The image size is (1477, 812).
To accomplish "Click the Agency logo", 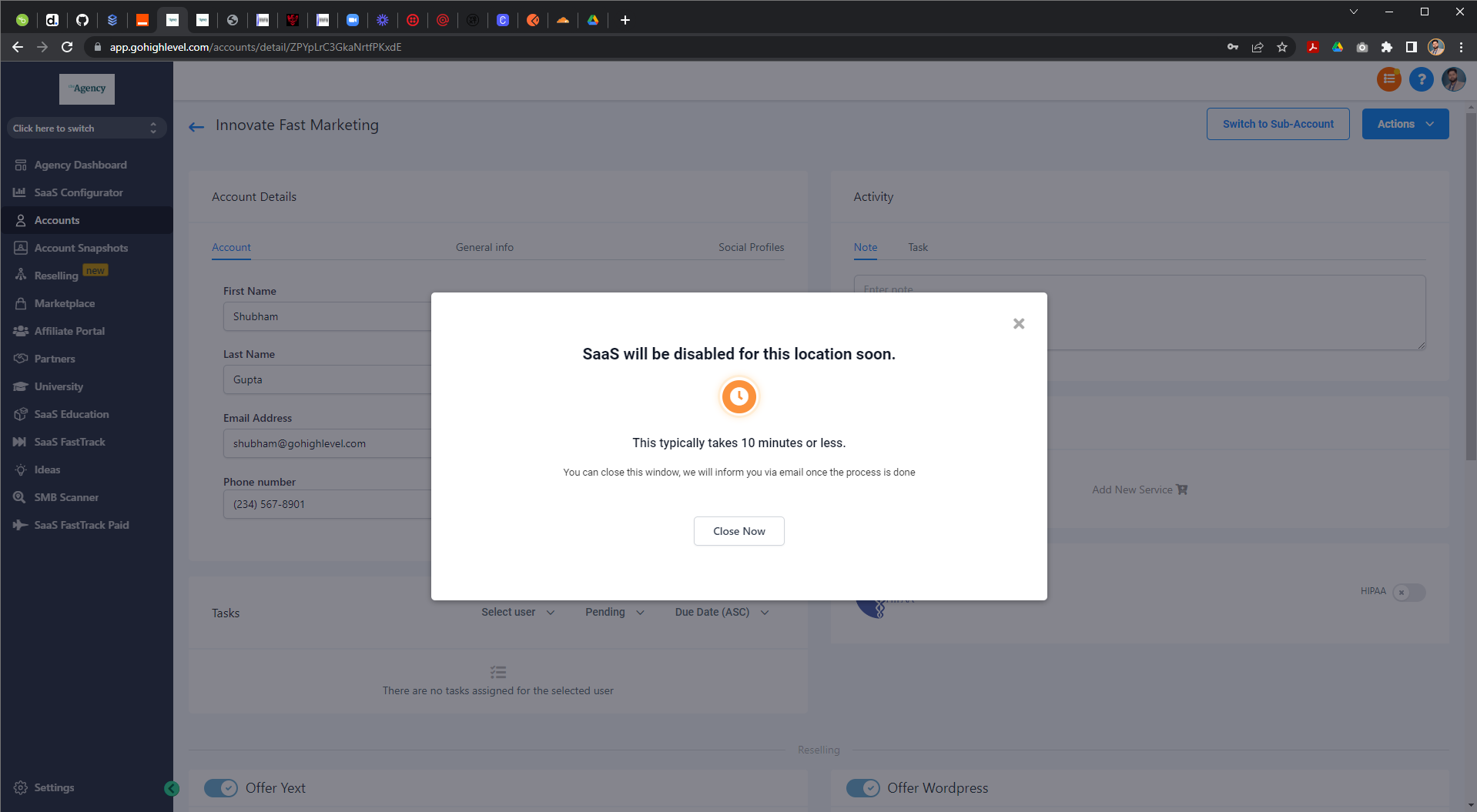I will coord(87,89).
